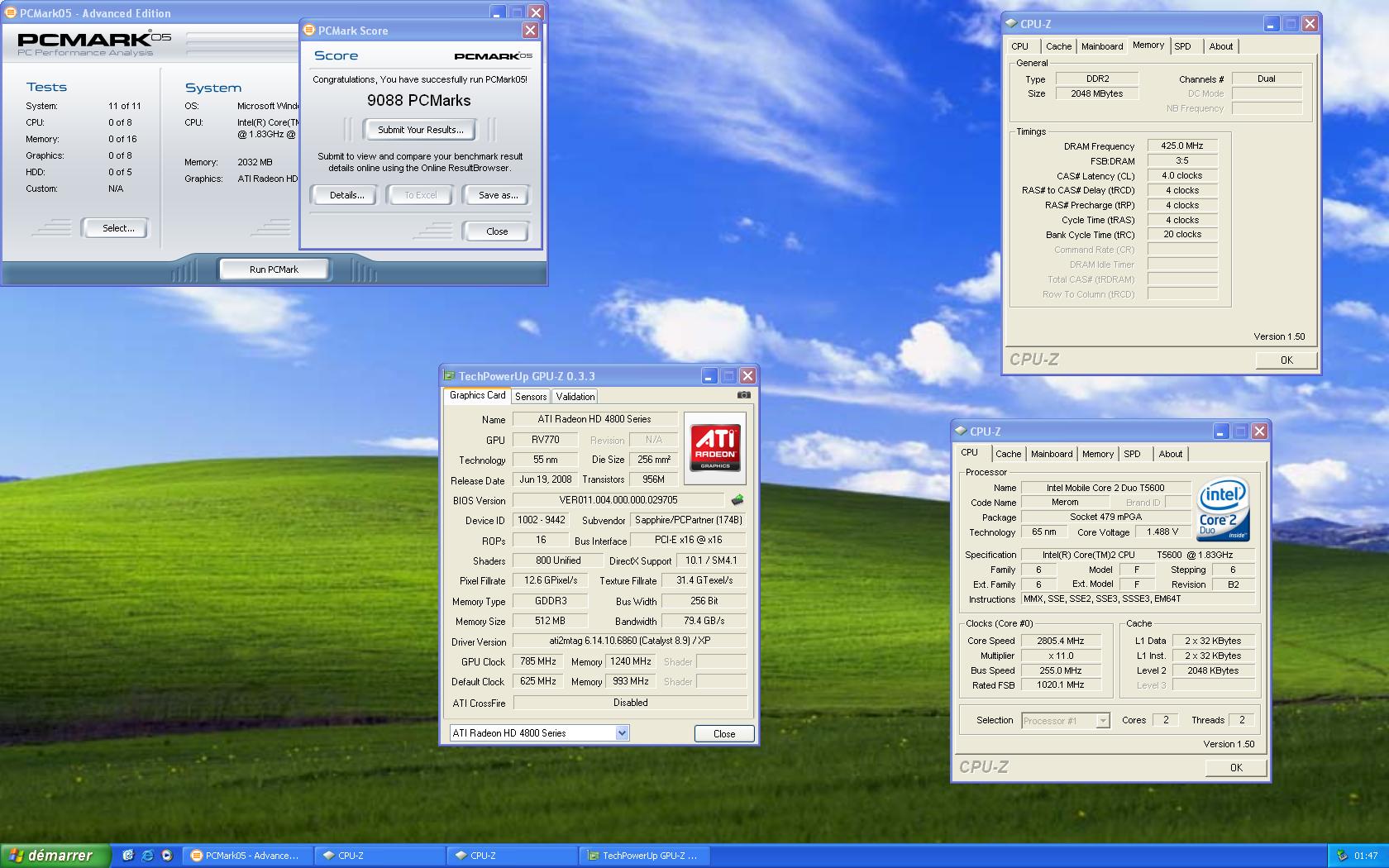Click the Core Speed value 2805.4 MHz
The height and width of the screenshot is (868, 1389).
point(1061,641)
